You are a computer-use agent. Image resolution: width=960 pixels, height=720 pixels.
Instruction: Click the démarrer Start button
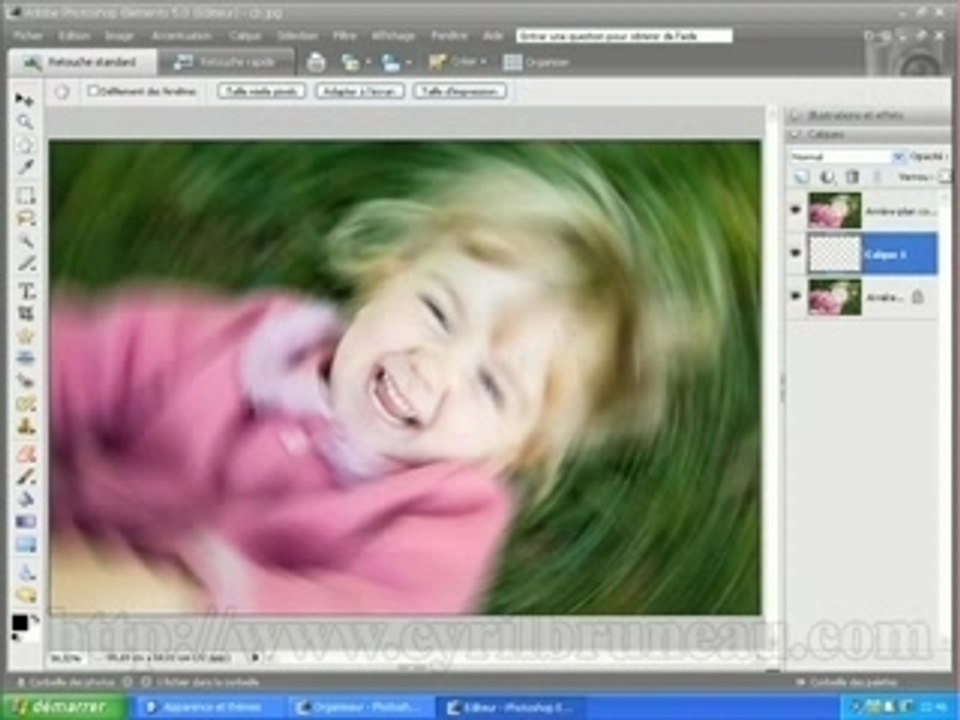click(62, 707)
